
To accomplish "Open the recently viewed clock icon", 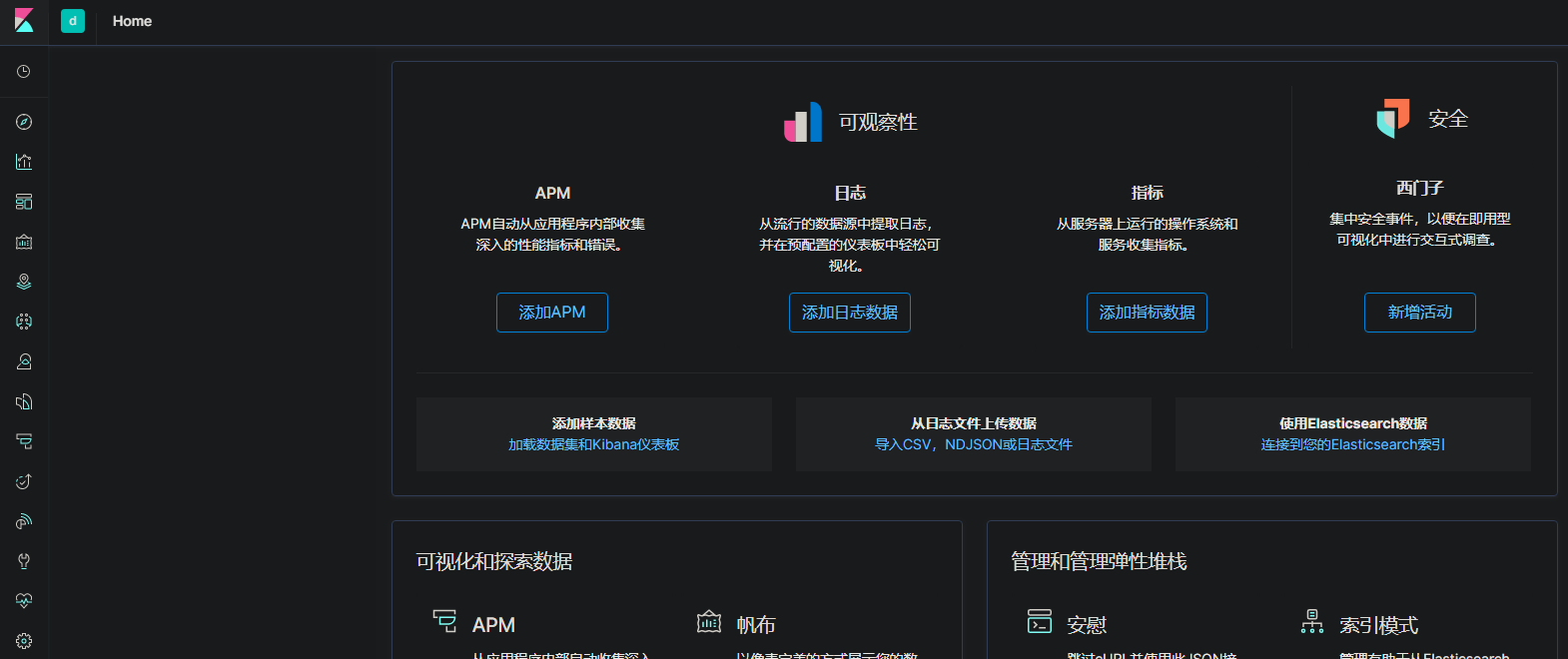I will click(x=24, y=72).
